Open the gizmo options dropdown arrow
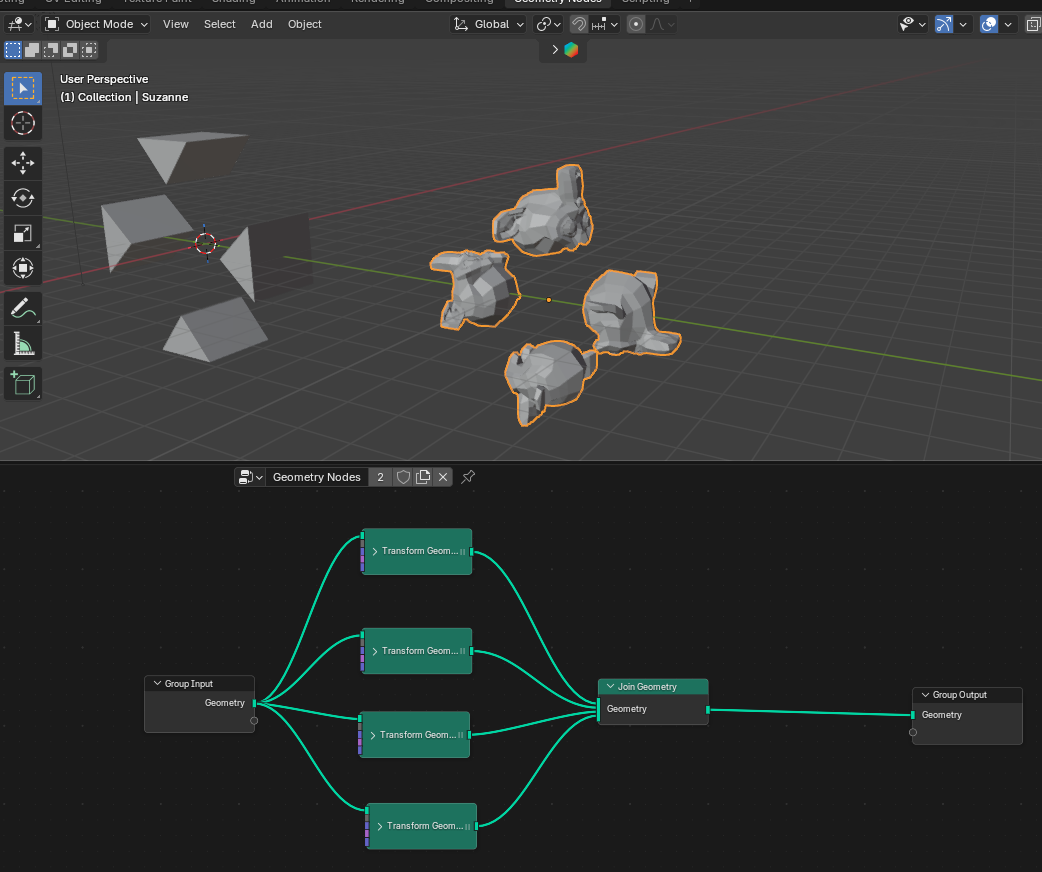Screen dimensions: 1042x872 click(x=962, y=25)
